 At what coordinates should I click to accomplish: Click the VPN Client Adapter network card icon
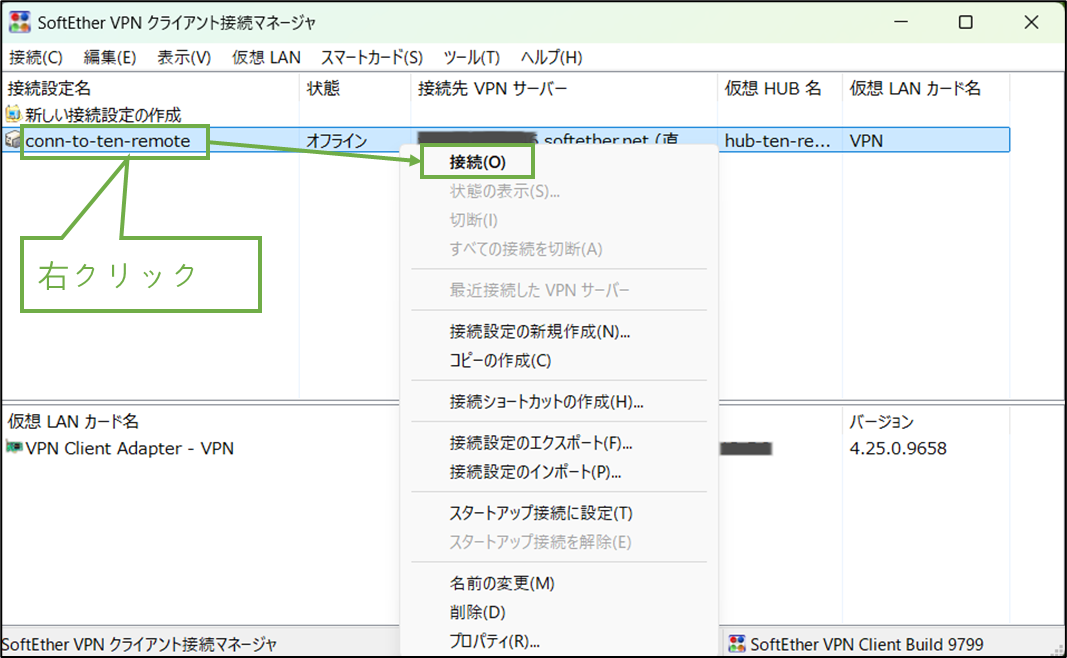coord(14,448)
